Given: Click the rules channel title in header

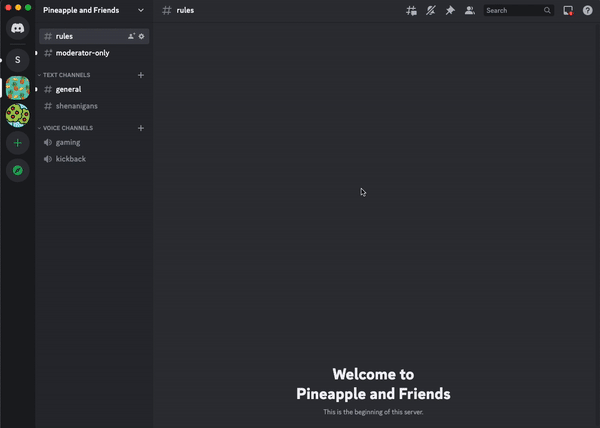Looking at the screenshot, I should (x=185, y=10).
